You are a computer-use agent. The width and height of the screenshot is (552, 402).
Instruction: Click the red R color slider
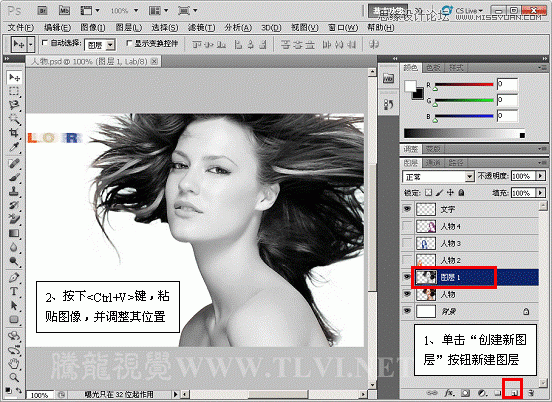click(464, 84)
